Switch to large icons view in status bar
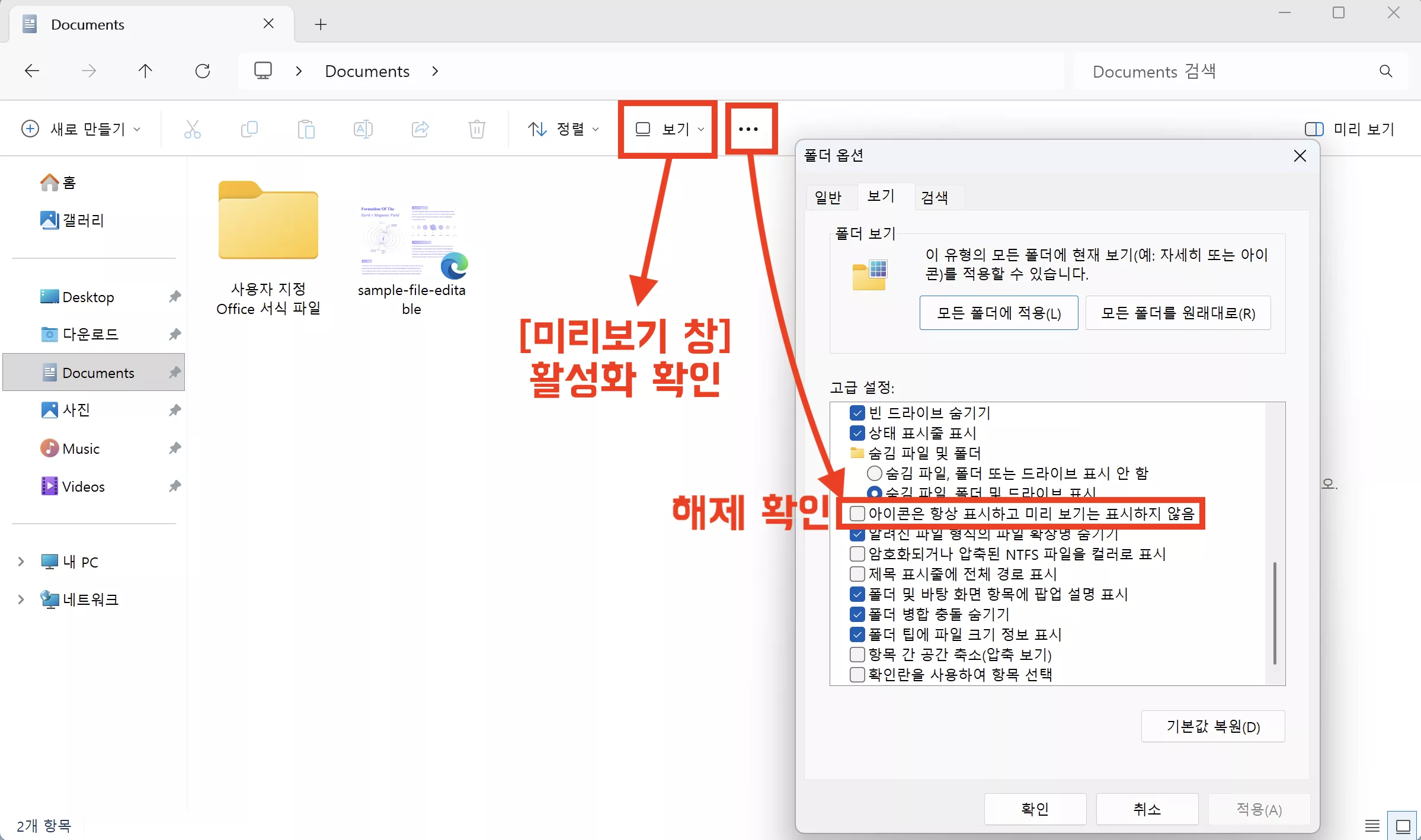The width and height of the screenshot is (1421, 840). tap(1402, 825)
